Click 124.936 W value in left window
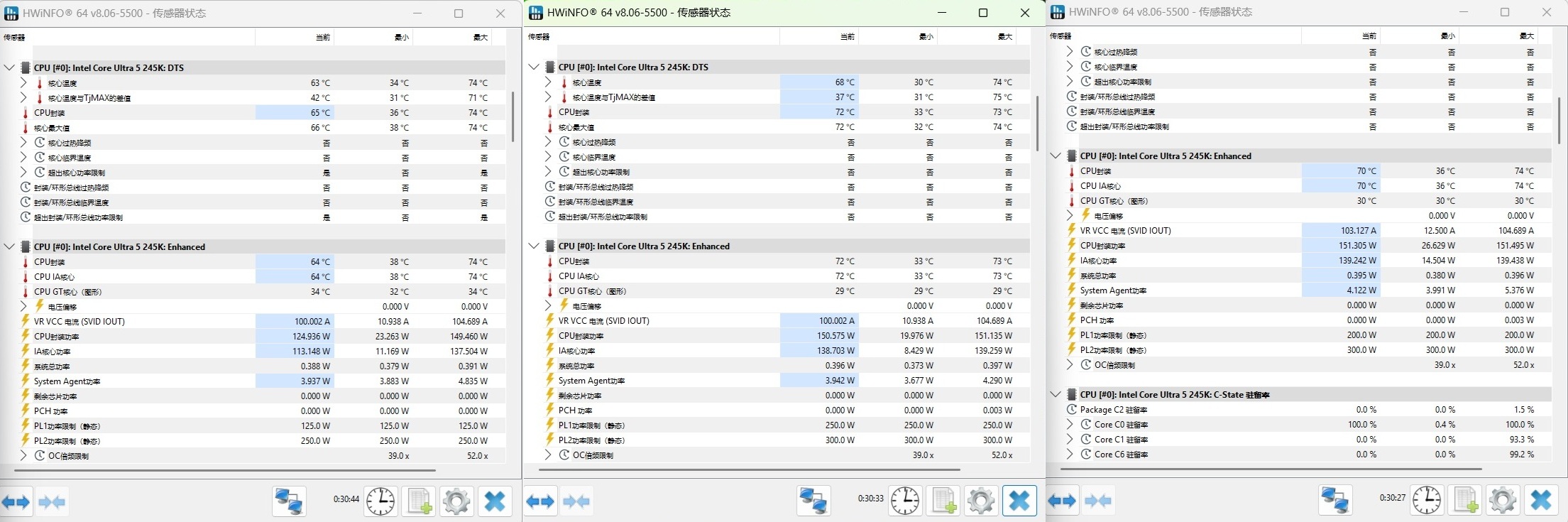 (x=312, y=336)
